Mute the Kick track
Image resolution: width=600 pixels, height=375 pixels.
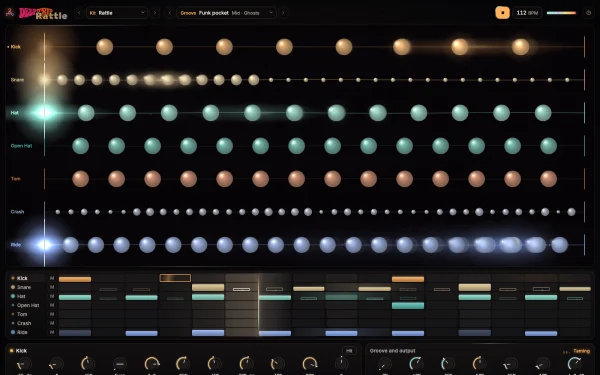click(52, 278)
